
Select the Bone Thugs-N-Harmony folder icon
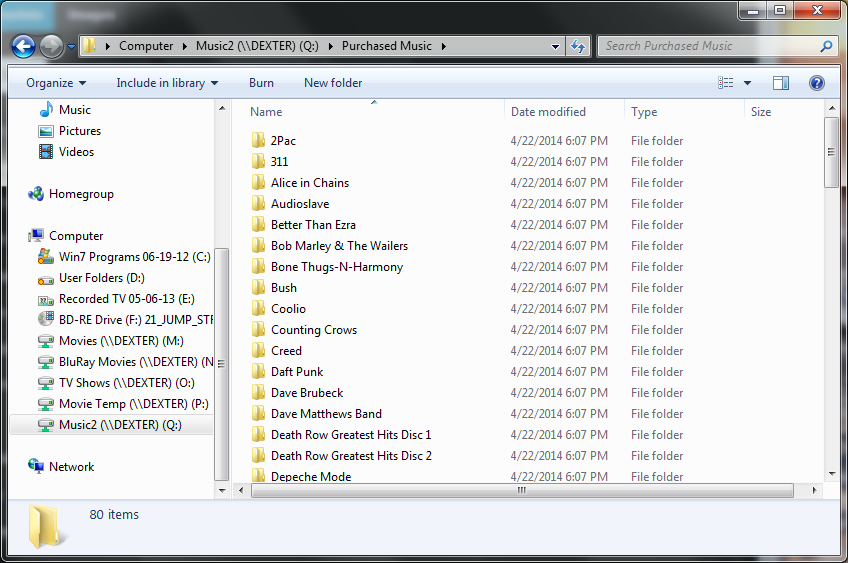tap(258, 267)
